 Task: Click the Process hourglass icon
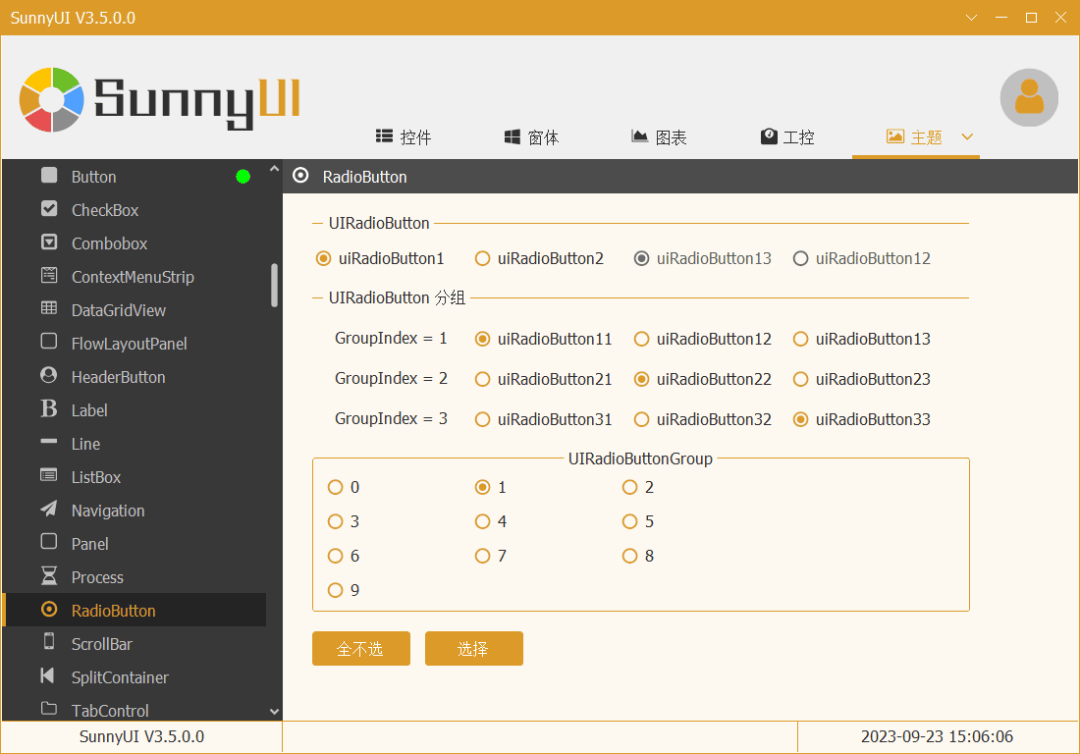pos(49,576)
